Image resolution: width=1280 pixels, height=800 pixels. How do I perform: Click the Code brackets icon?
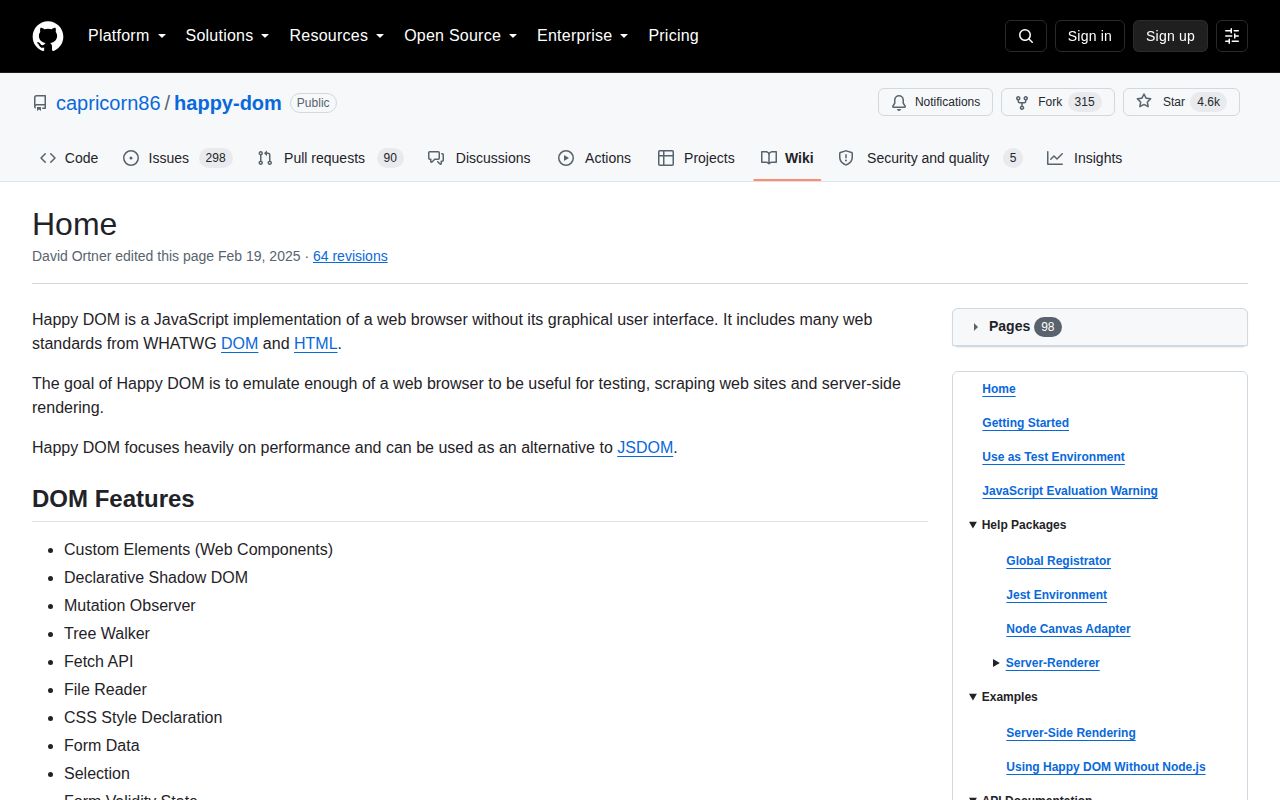point(48,158)
